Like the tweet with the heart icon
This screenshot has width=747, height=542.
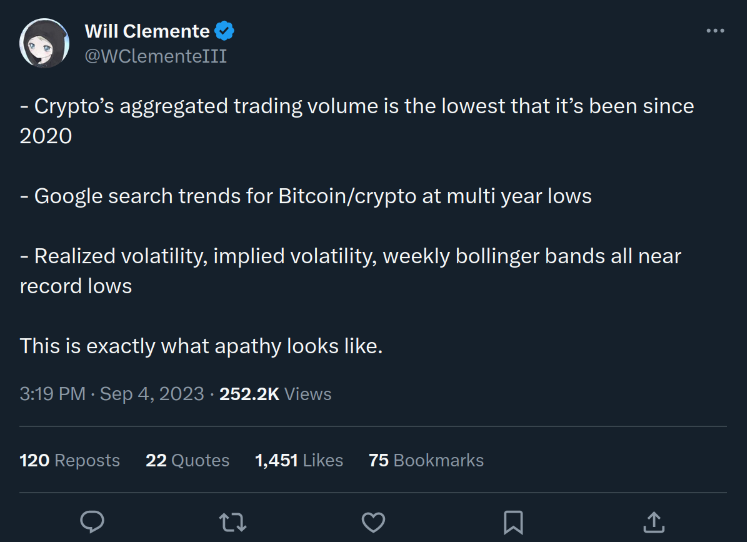click(373, 521)
